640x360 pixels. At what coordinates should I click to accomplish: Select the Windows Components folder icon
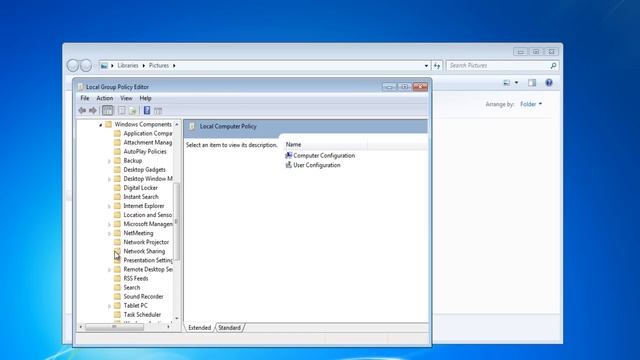point(108,124)
